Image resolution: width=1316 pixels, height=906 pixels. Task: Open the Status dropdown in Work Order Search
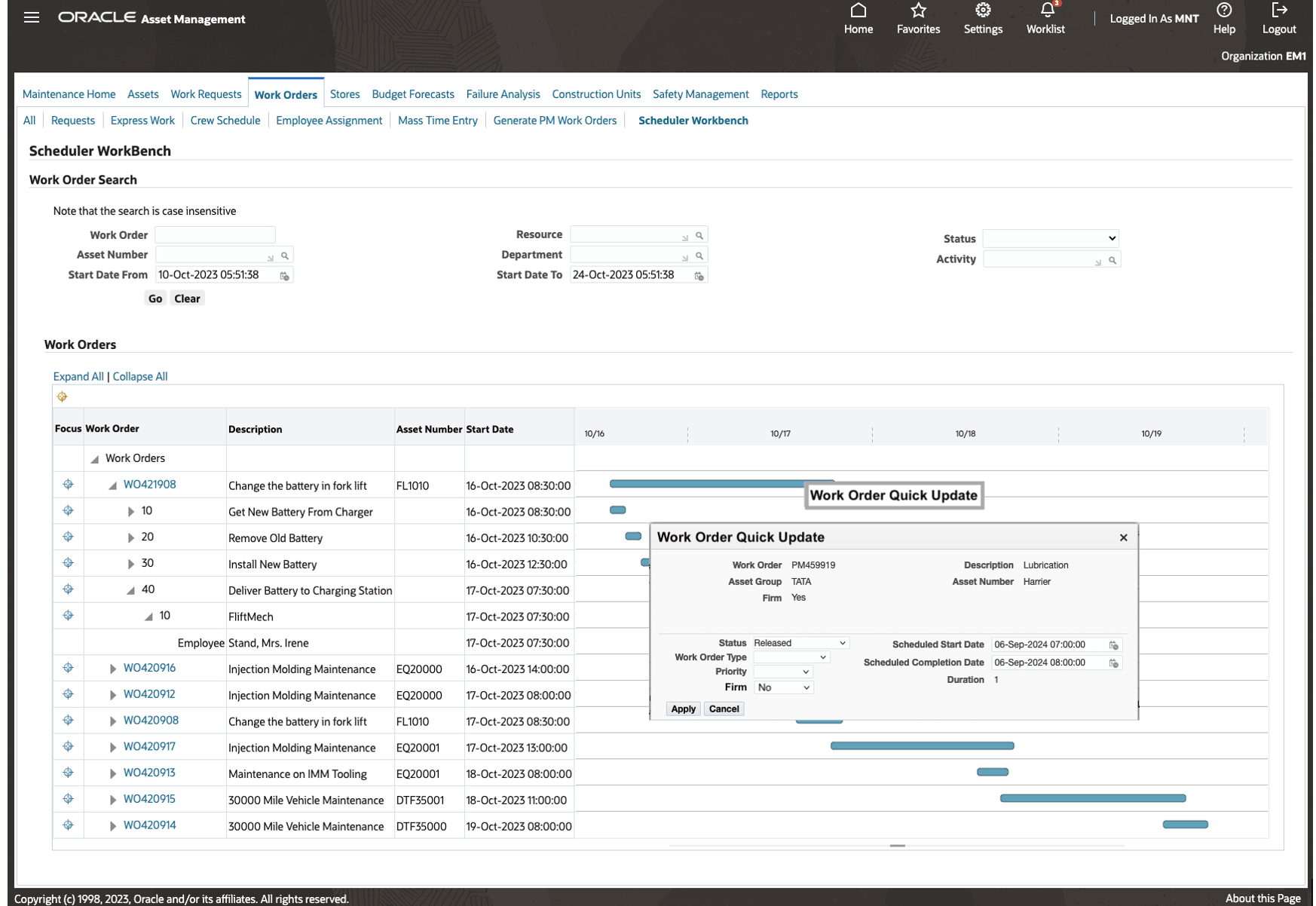[x=1051, y=238]
